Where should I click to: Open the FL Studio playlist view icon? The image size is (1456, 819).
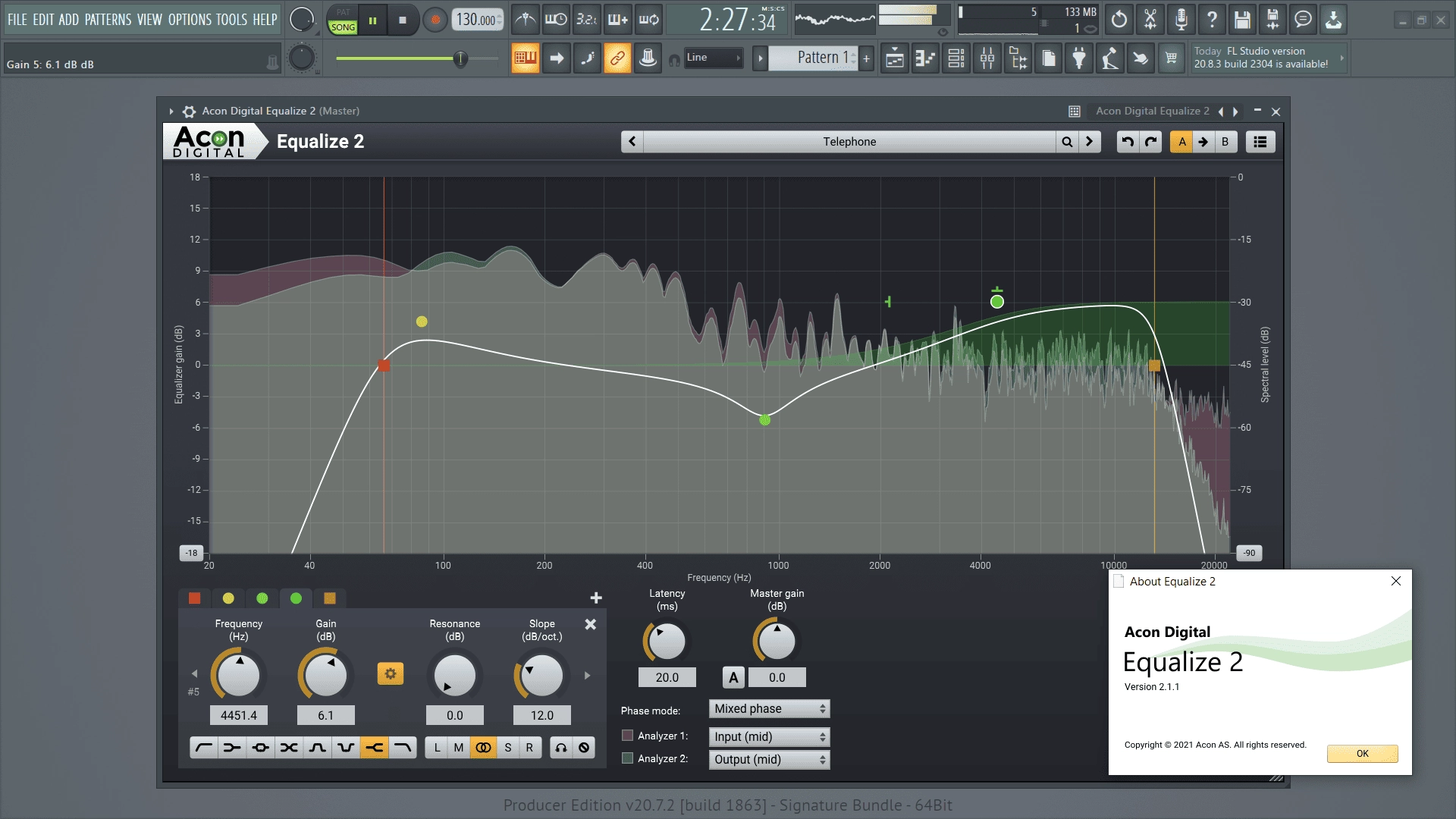click(x=895, y=58)
